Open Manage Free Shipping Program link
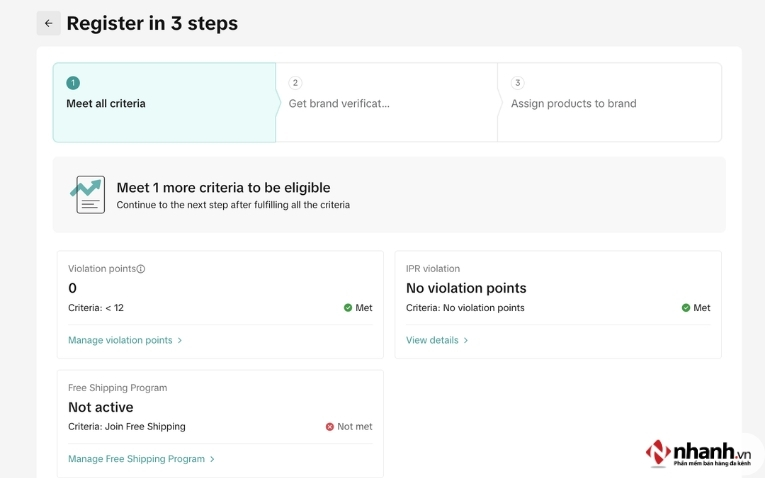The image size is (765, 478). point(136,459)
